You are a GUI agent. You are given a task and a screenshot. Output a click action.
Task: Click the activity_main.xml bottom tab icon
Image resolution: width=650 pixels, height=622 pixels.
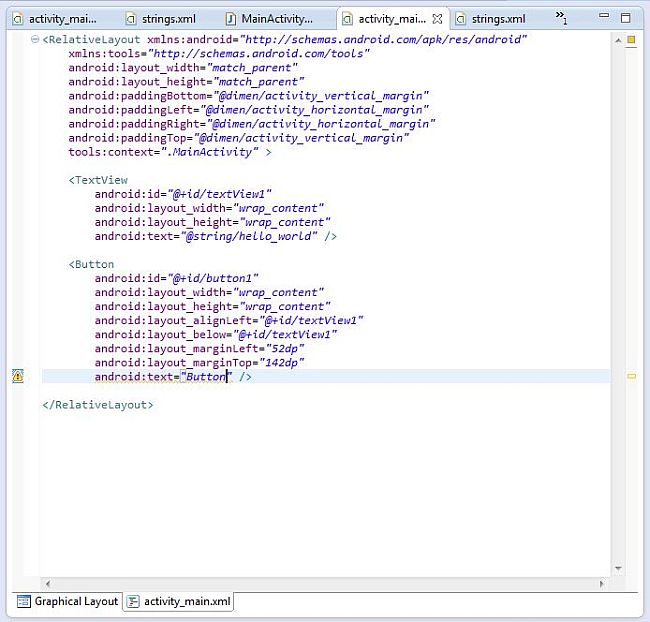133,601
